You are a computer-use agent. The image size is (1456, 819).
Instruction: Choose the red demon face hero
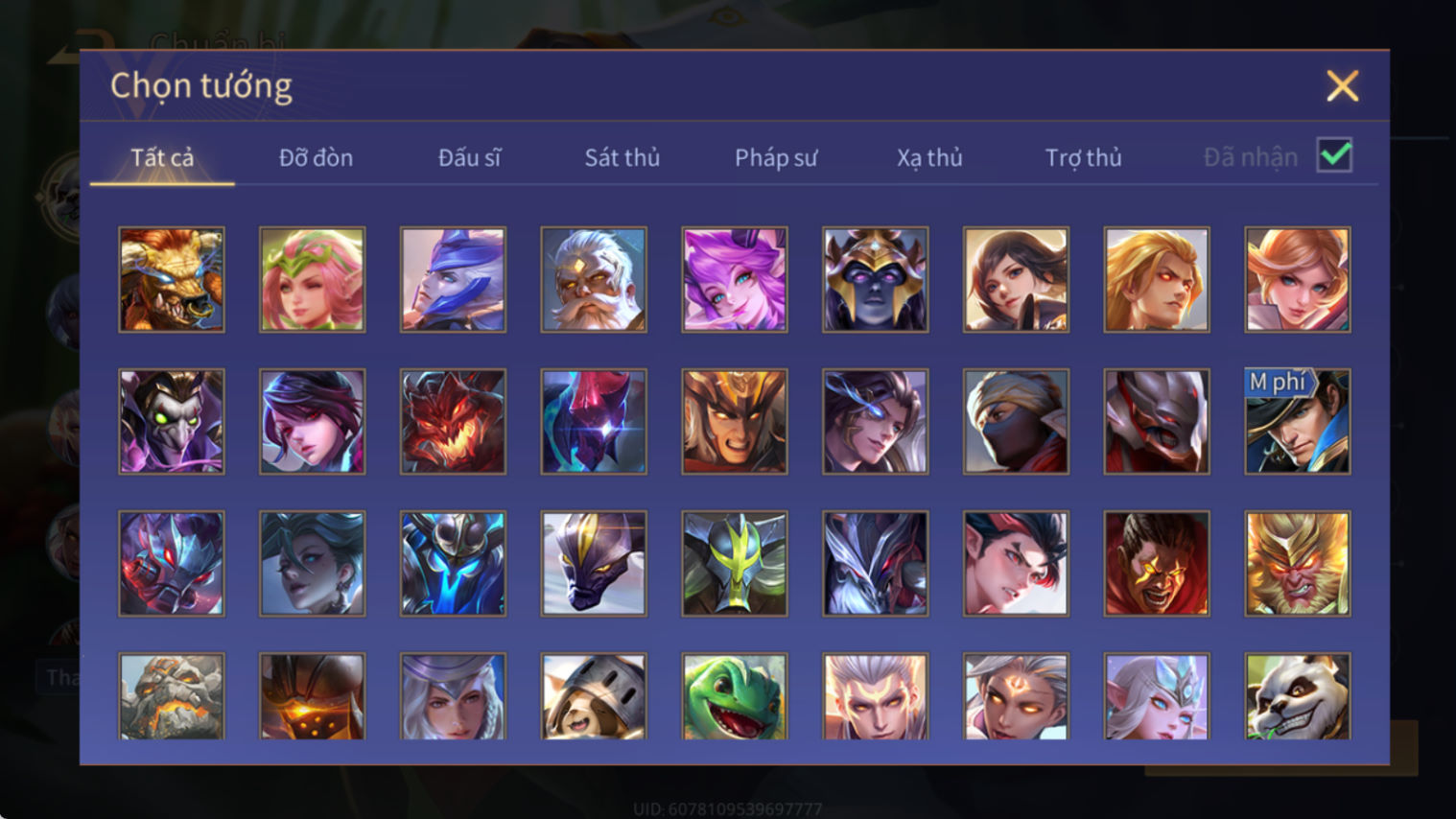pyautogui.click(x=453, y=422)
